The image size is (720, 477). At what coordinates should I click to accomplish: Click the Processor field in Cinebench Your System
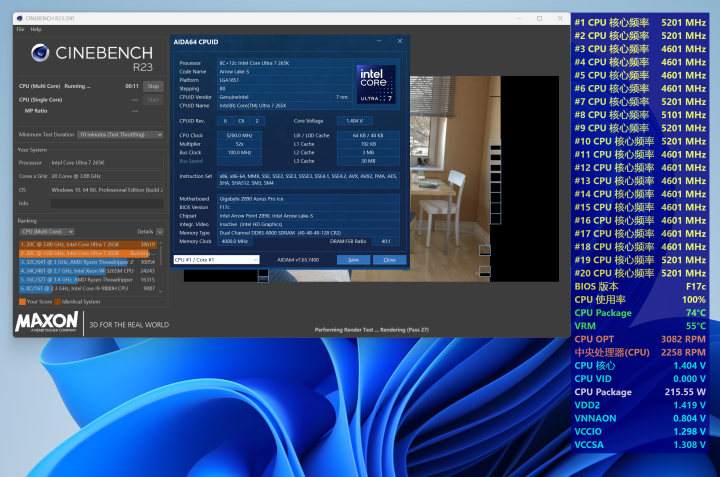107,163
